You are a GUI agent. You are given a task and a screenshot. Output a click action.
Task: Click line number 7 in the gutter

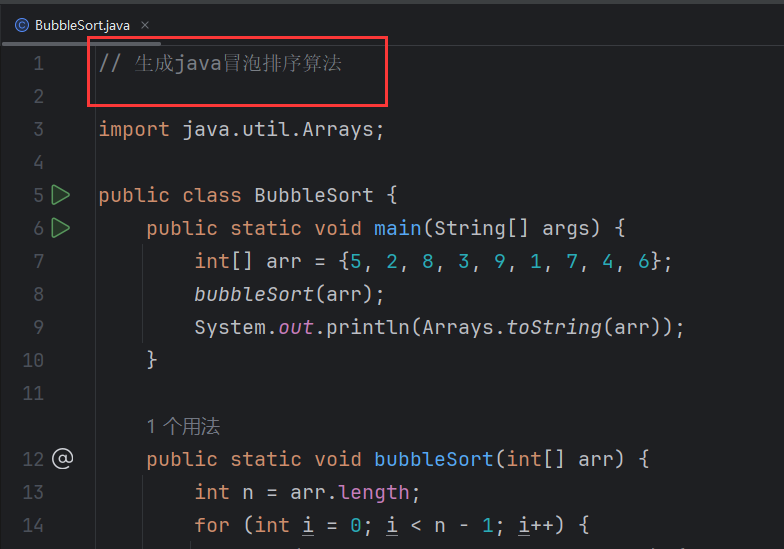pyautogui.click(x=38, y=261)
